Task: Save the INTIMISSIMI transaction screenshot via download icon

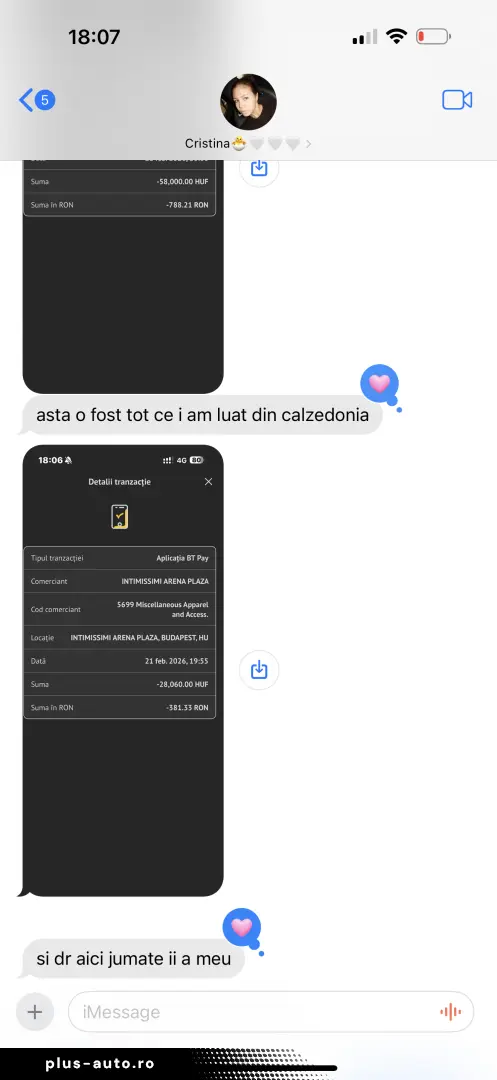Action: click(259, 669)
